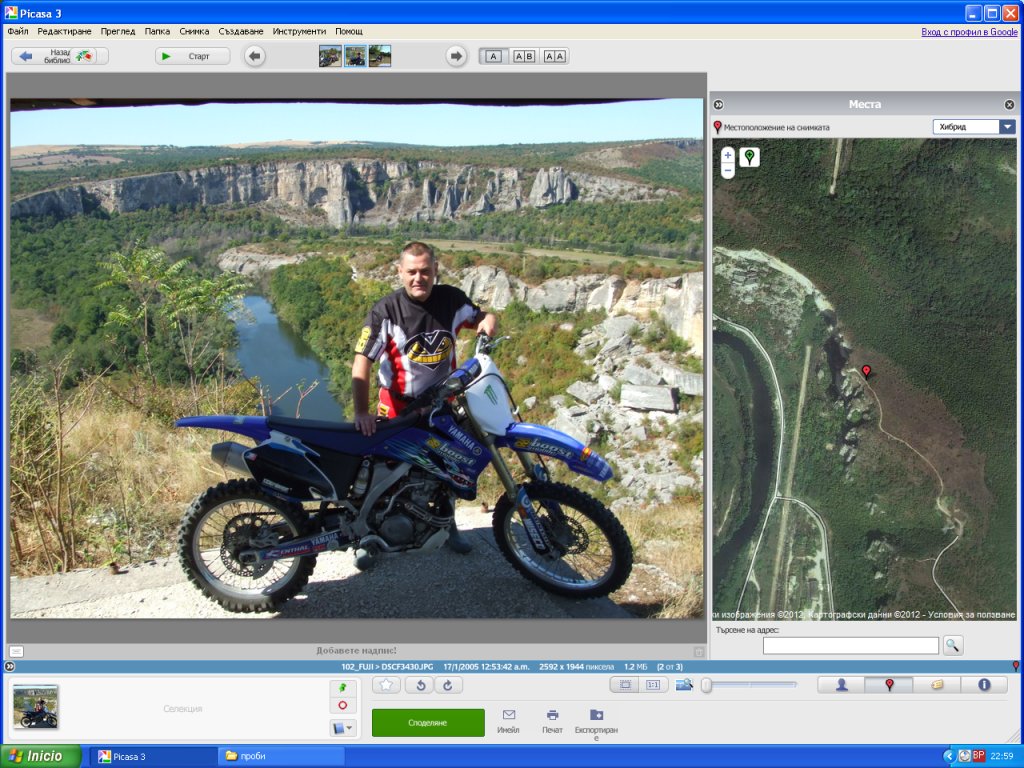Click magnifier icon beside the zoom slider
The image size is (1024, 768).
[x=684, y=684]
